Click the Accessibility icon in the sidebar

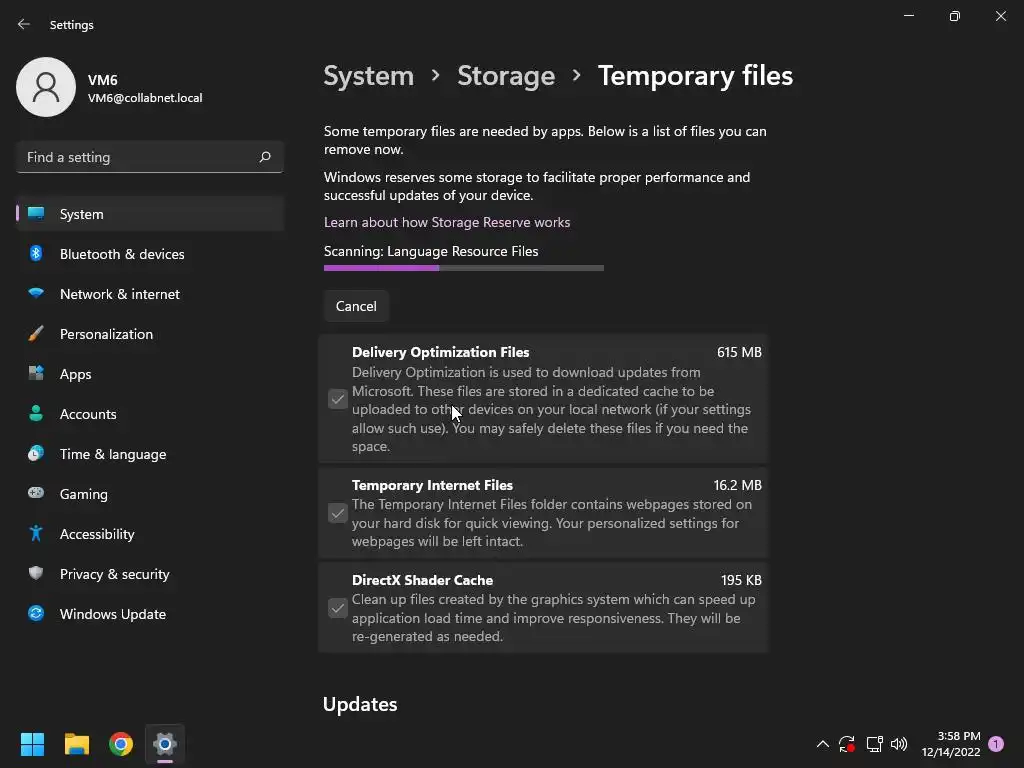(x=36, y=534)
